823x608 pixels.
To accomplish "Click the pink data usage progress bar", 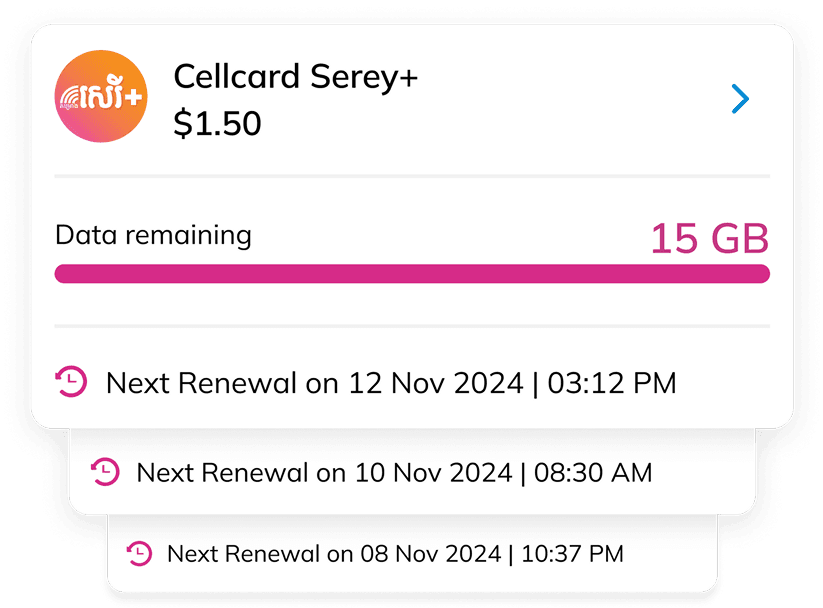I will click(x=411, y=274).
